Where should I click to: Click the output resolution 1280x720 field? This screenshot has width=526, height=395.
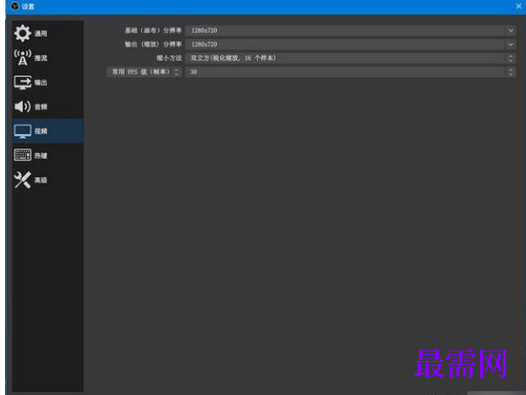[x=350, y=44]
